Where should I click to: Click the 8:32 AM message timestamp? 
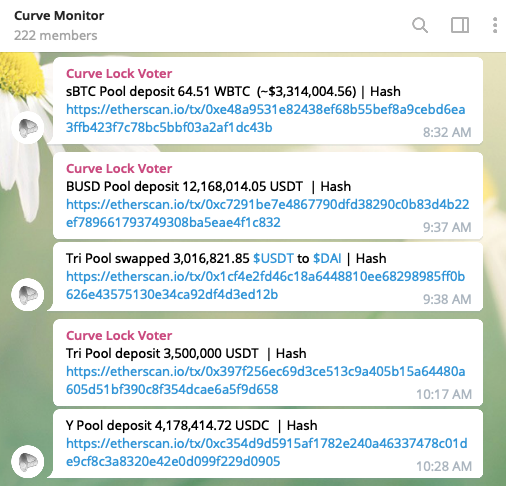(447, 132)
